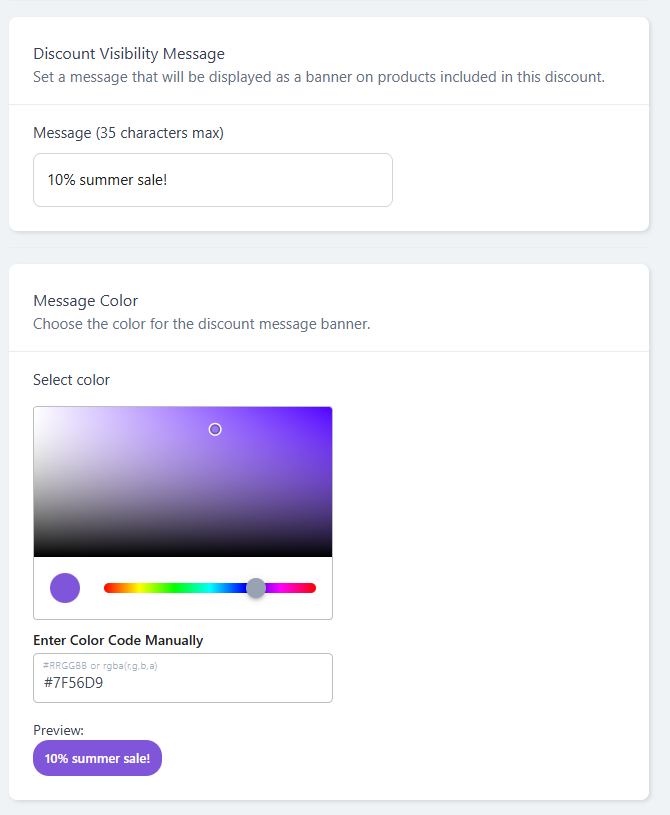670x815 pixels.
Task: Click the 'Discount Visibility Message' heading
Action: (x=129, y=54)
